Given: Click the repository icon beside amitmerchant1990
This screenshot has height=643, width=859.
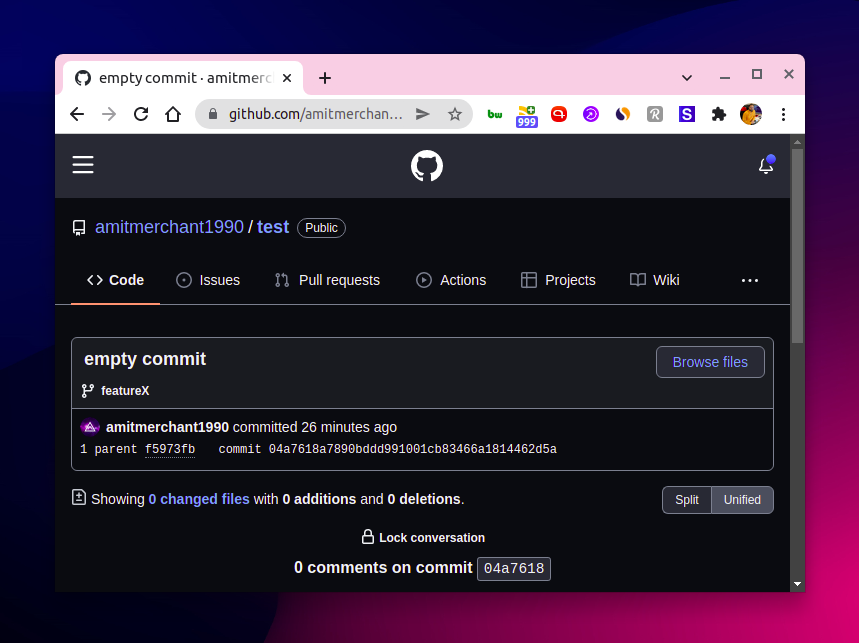Looking at the screenshot, I should (79, 228).
